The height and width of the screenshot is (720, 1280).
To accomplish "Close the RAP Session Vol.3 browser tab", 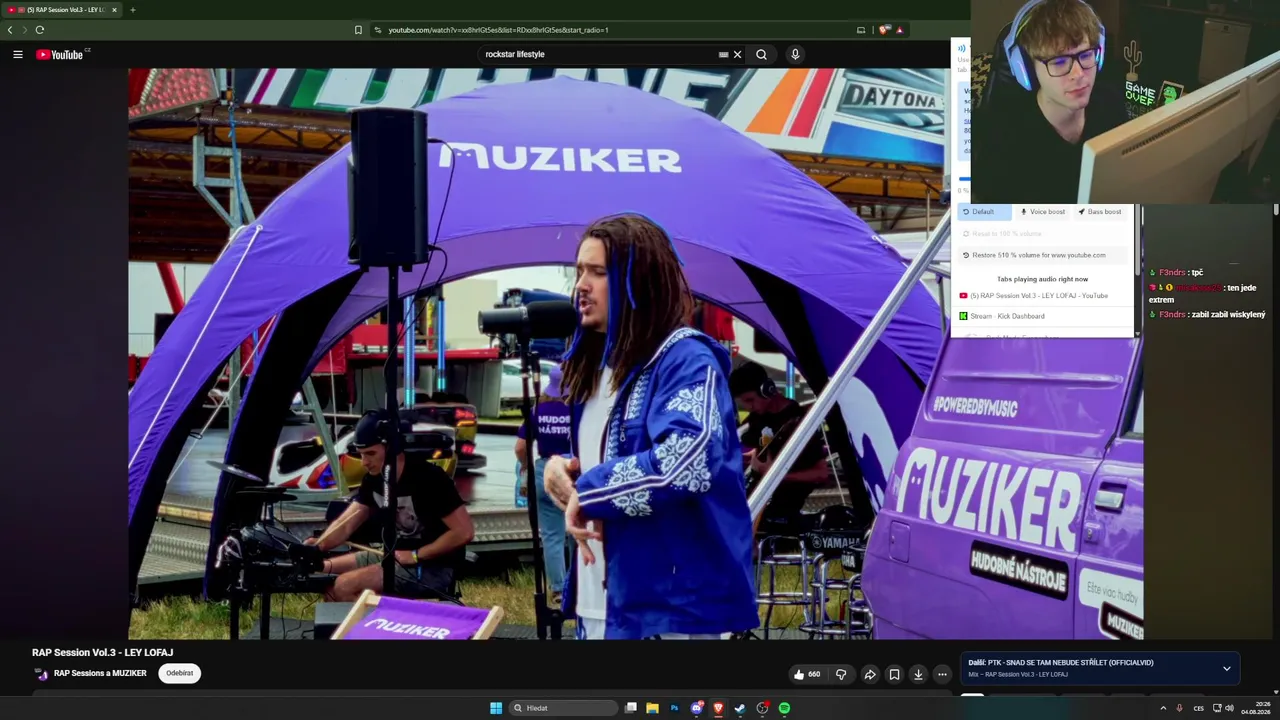I will 114,10.
